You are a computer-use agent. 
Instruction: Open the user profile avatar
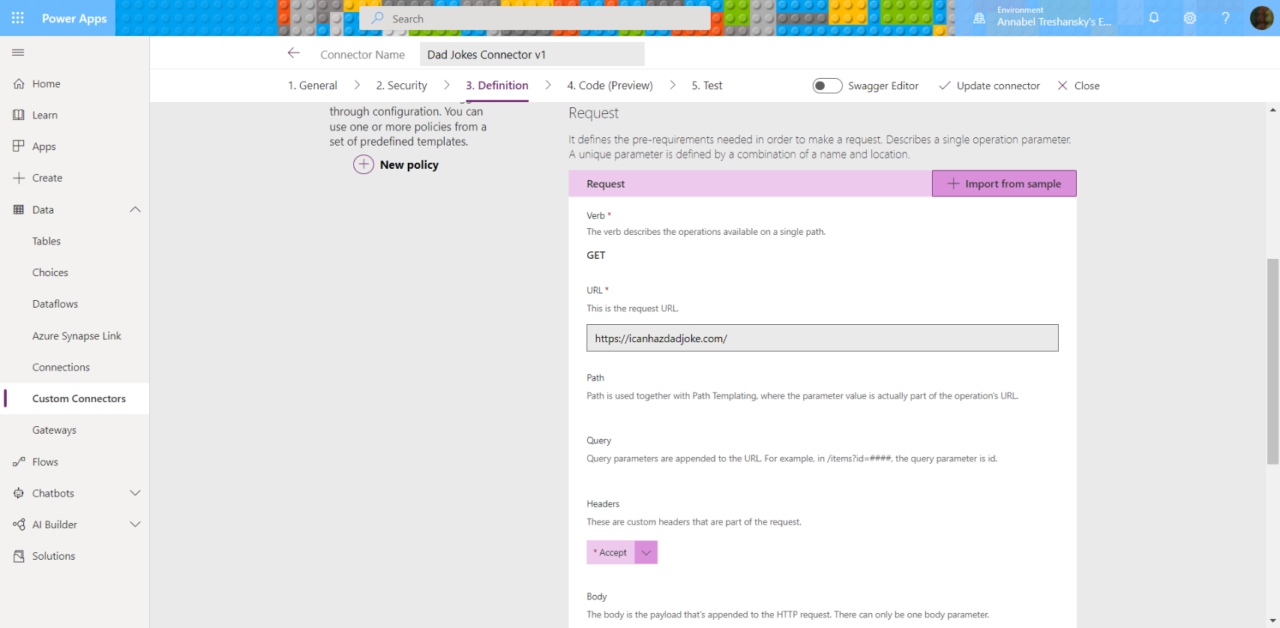point(1261,18)
